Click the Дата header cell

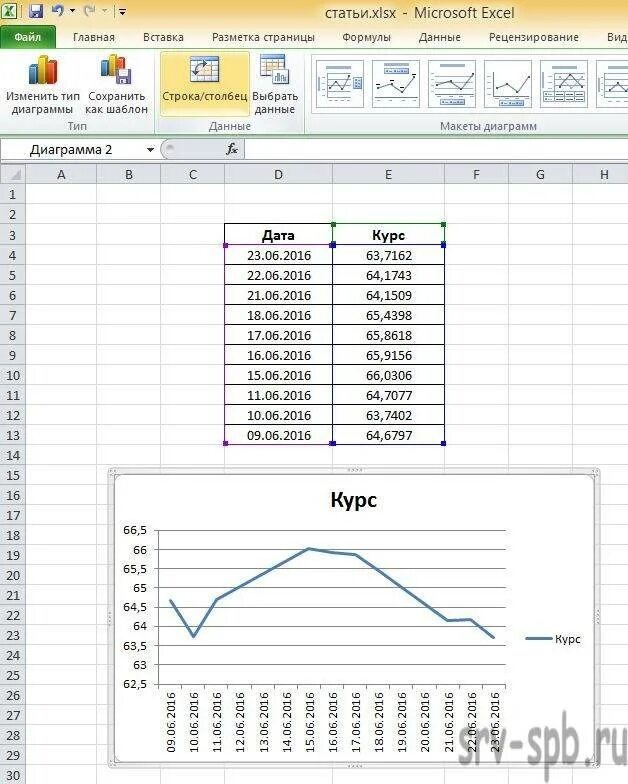278,234
